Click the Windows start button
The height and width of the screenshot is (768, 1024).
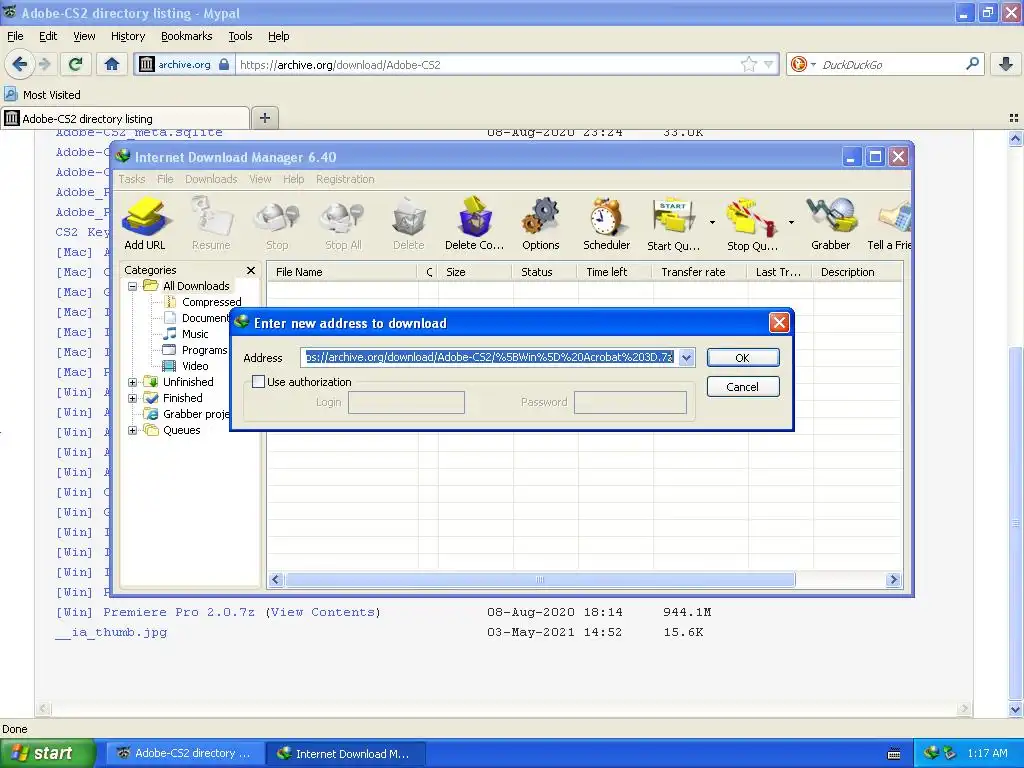[48, 753]
